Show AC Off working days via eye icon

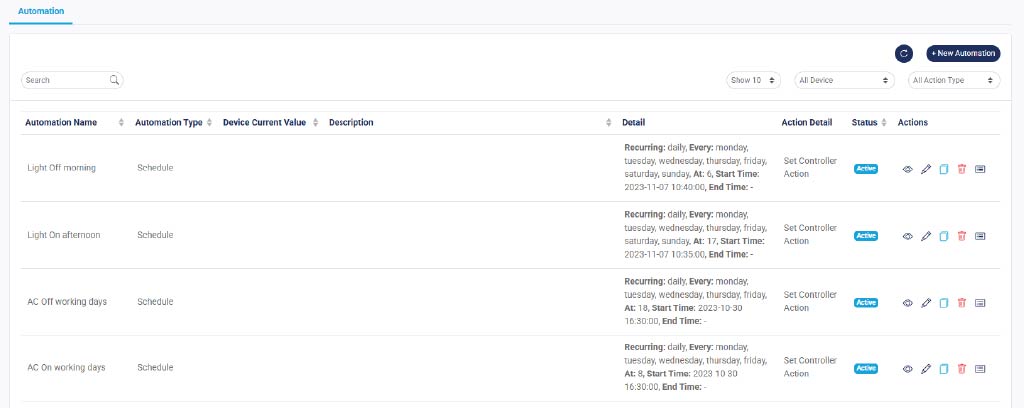click(908, 302)
